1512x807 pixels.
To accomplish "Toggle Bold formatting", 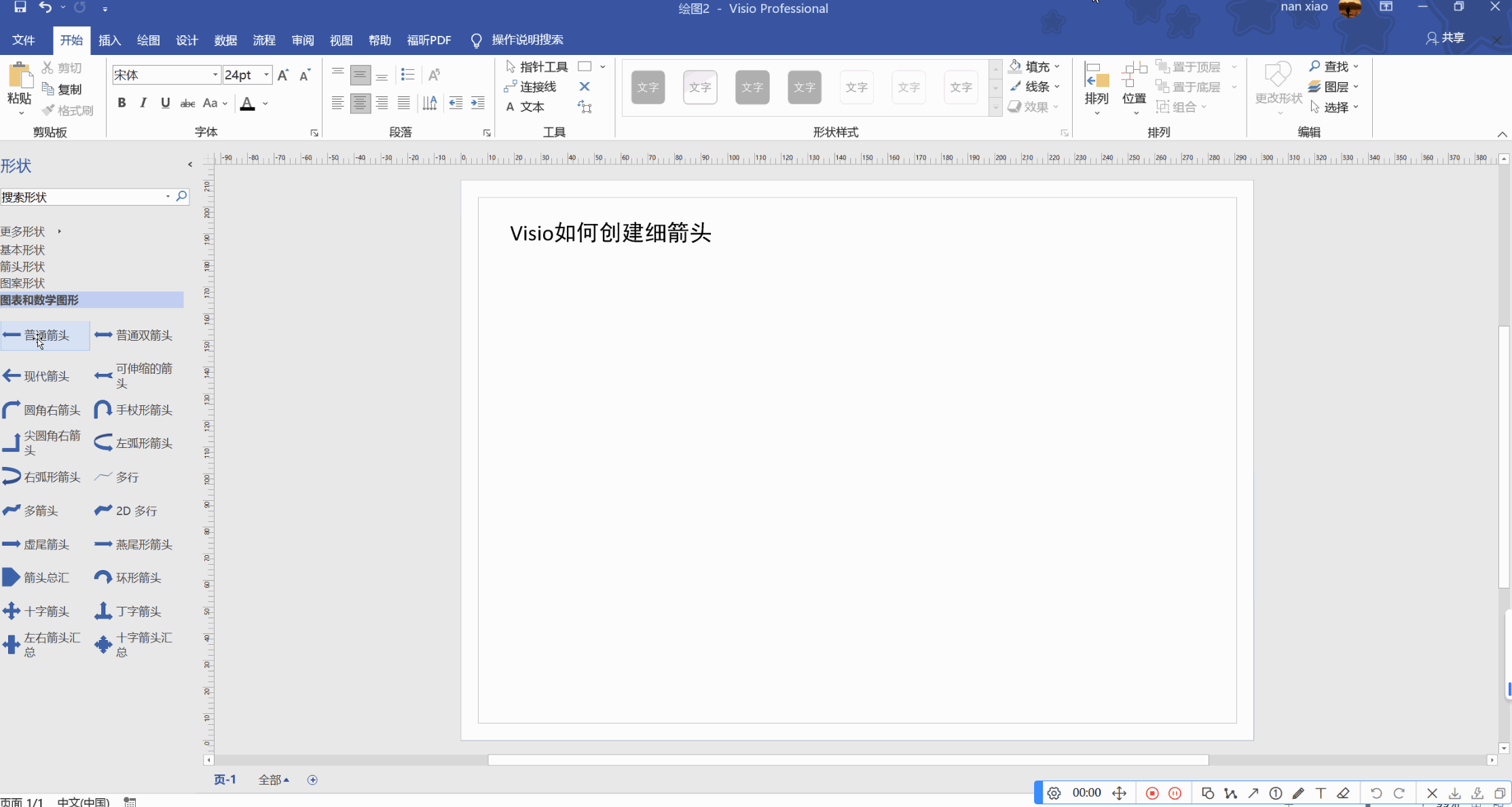I will click(x=122, y=103).
